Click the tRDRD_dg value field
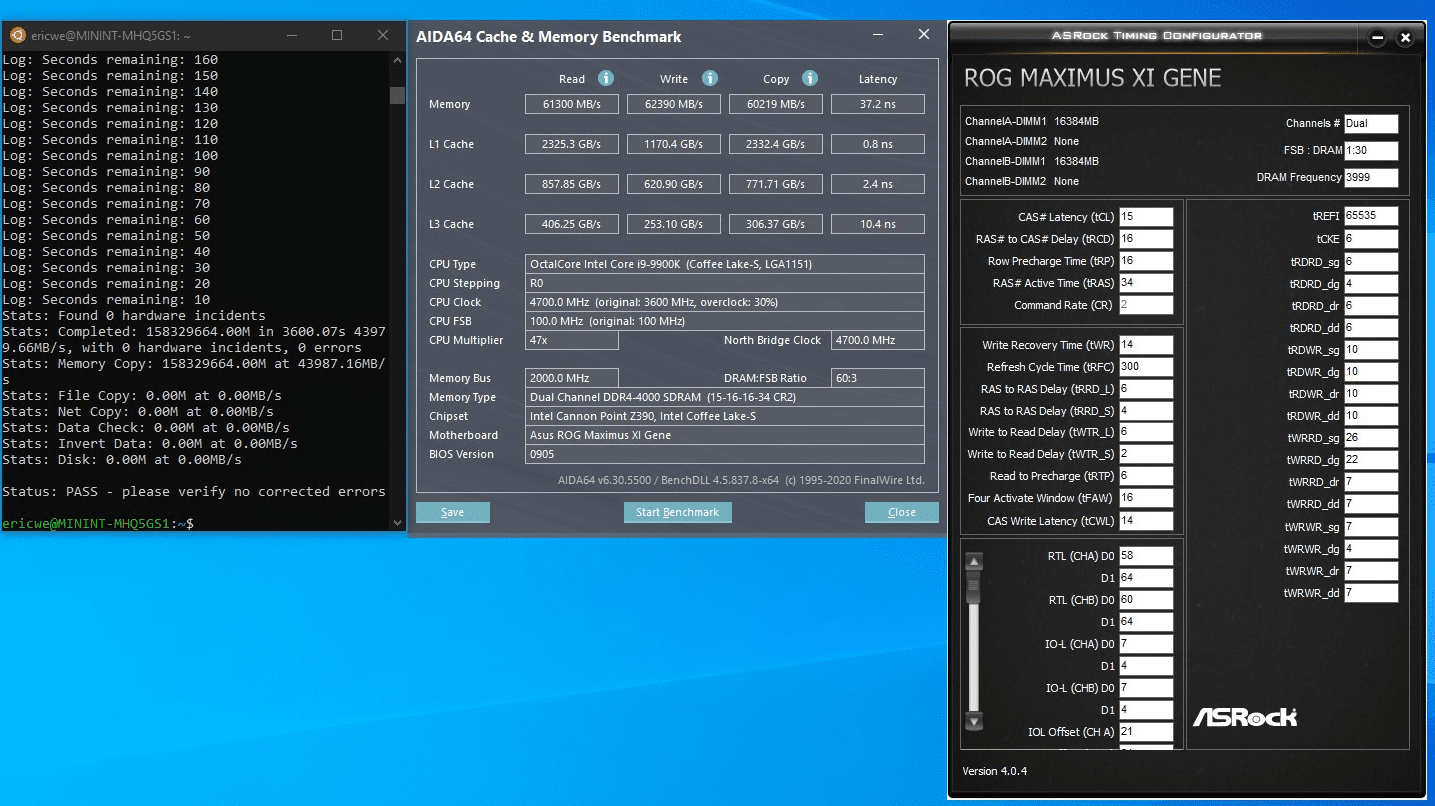The width and height of the screenshot is (1435, 806). coord(1371,284)
